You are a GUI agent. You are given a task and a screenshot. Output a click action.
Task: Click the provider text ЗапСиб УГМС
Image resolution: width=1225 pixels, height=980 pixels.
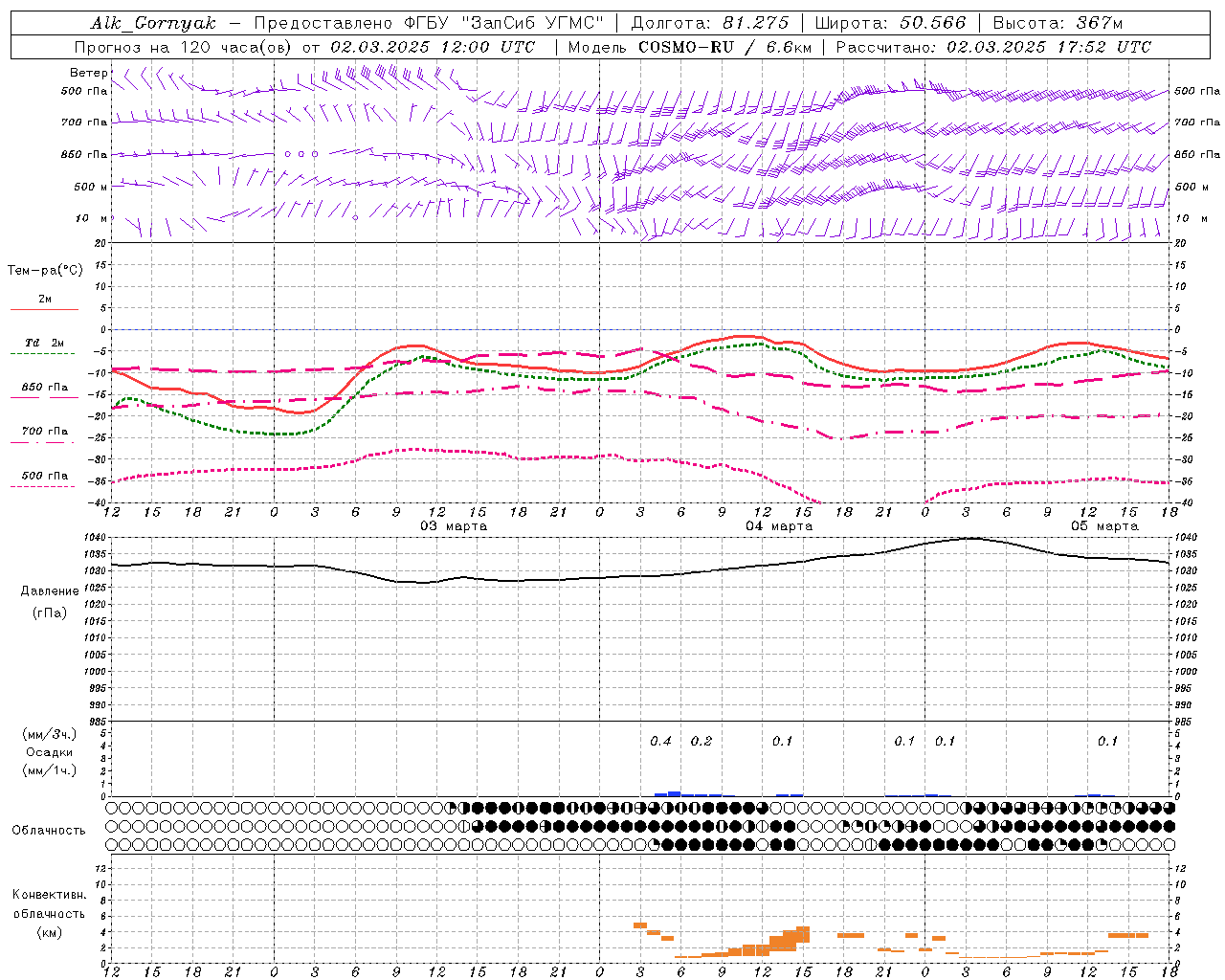(x=532, y=23)
